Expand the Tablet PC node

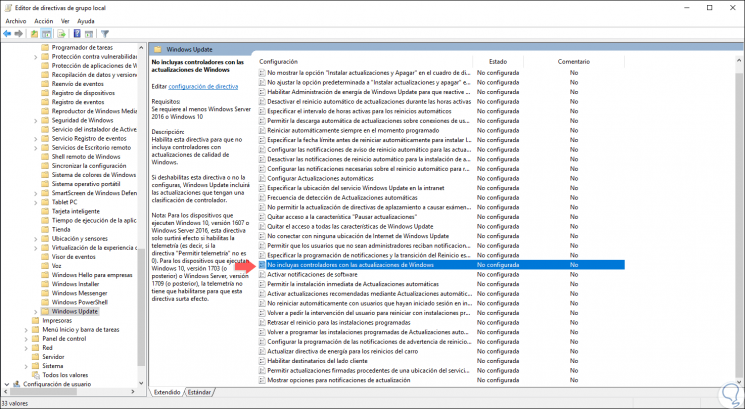(35, 202)
